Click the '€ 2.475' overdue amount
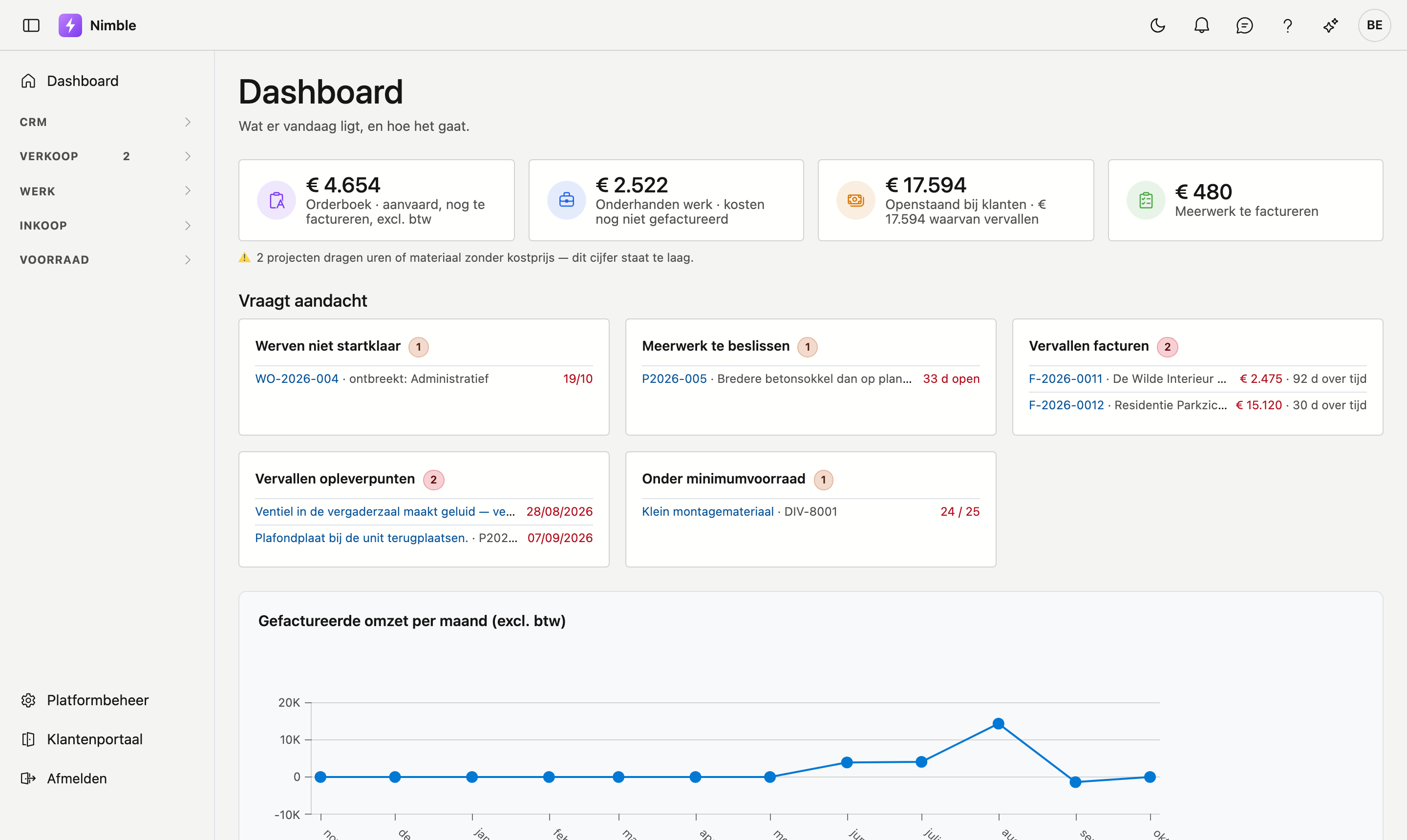1407x840 pixels. pos(1261,378)
